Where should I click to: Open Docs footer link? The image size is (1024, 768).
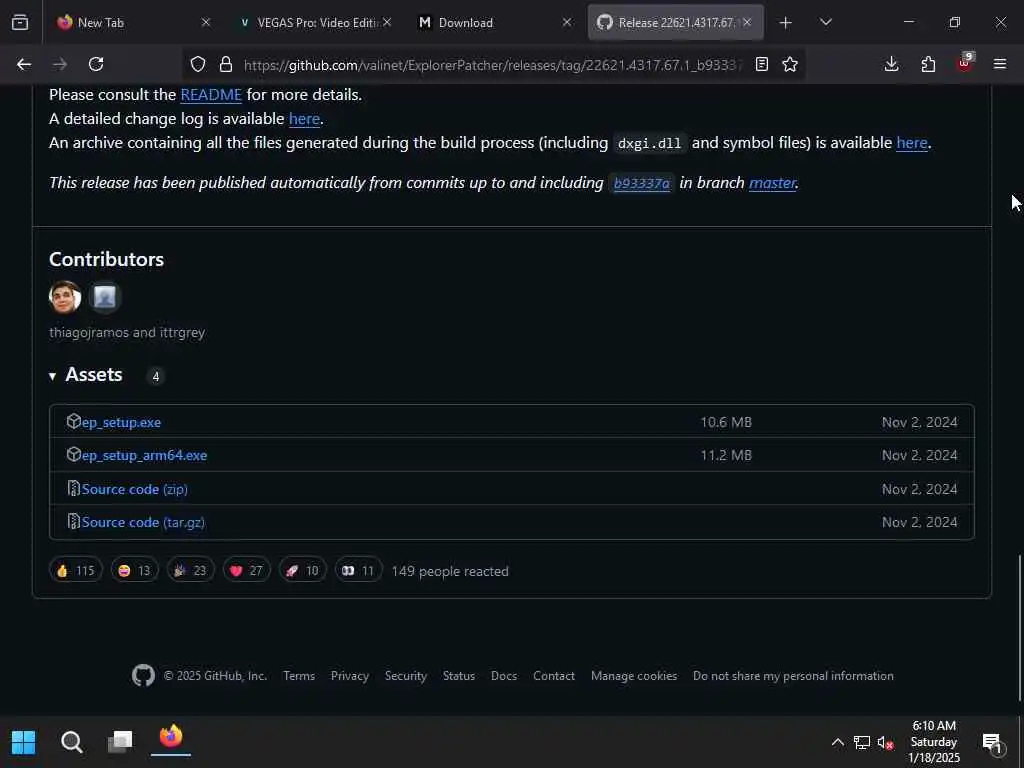pyautogui.click(x=504, y=676)
